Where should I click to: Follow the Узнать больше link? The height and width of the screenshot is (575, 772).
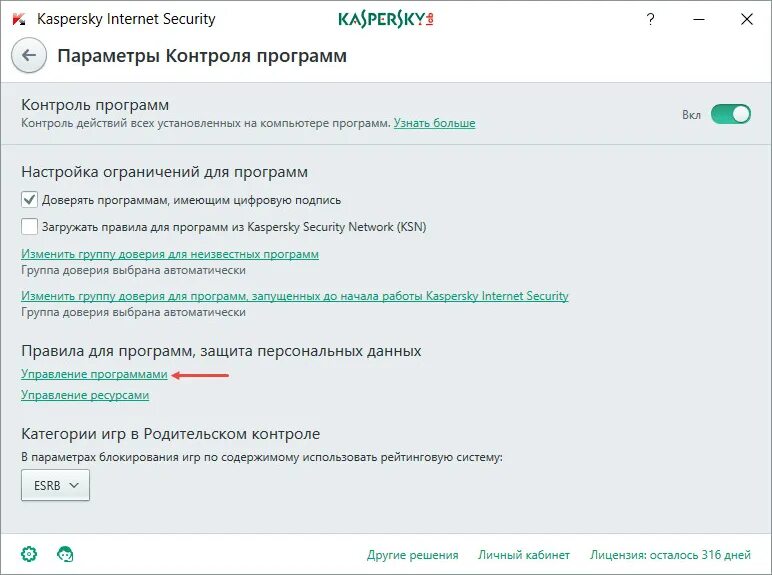tap(434, 123)
